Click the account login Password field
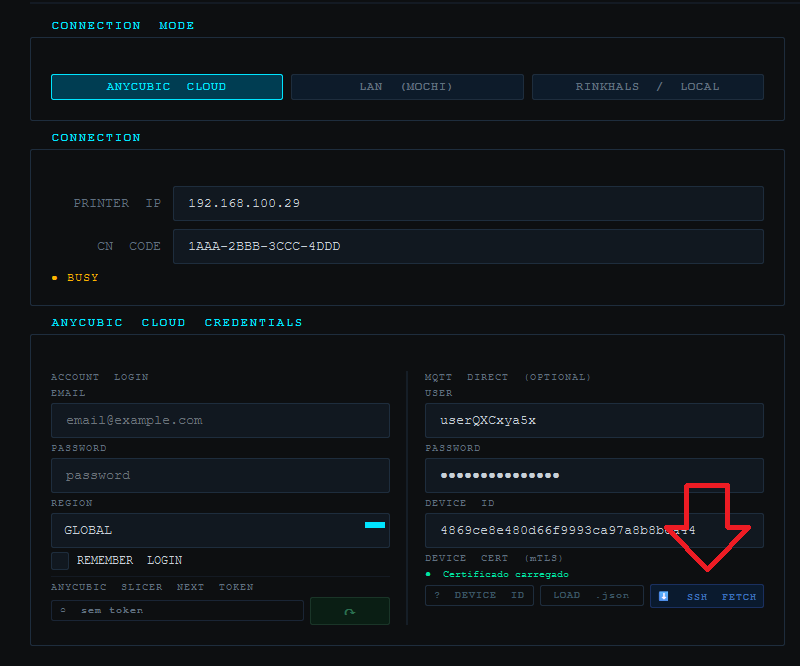Screen dimensions: 800x666 220,475
